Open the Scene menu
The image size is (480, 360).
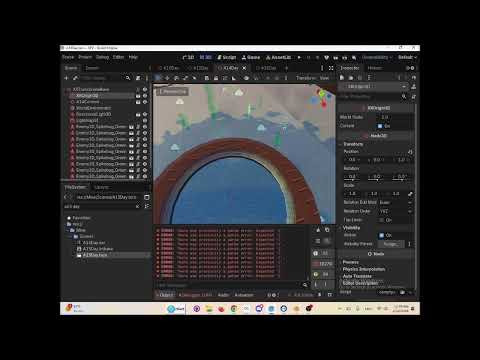[x=68, y=57]
